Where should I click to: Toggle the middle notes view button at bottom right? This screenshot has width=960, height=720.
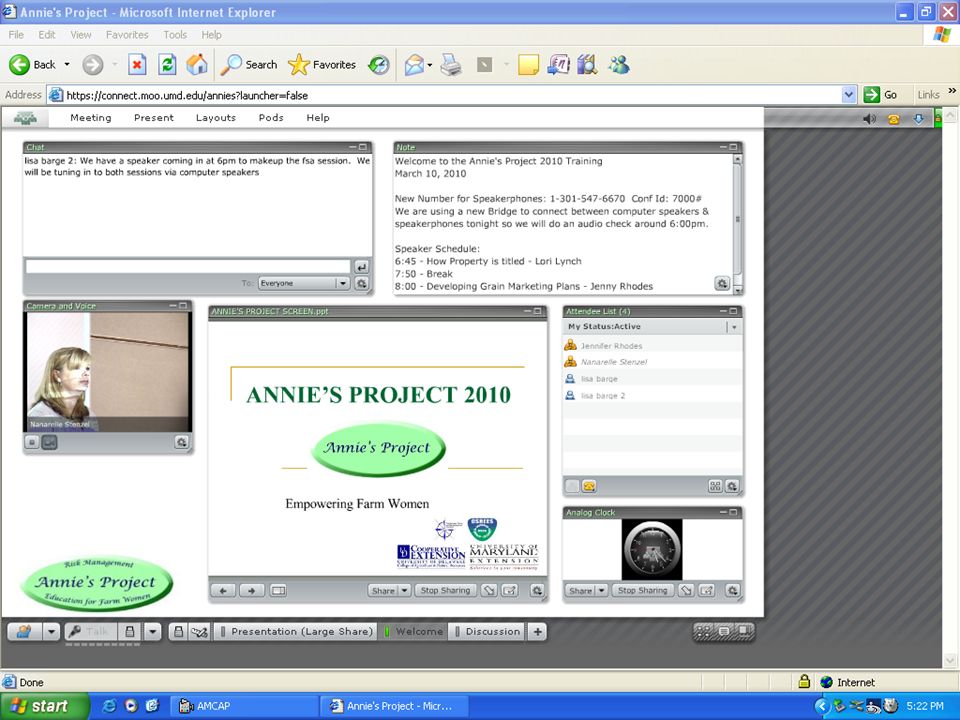(724, 631)
